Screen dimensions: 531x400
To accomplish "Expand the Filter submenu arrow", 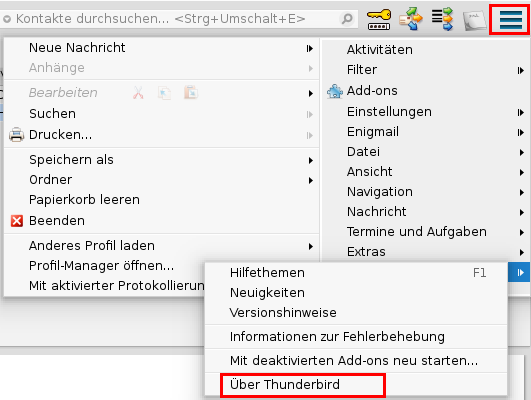I will coord(521,70).
